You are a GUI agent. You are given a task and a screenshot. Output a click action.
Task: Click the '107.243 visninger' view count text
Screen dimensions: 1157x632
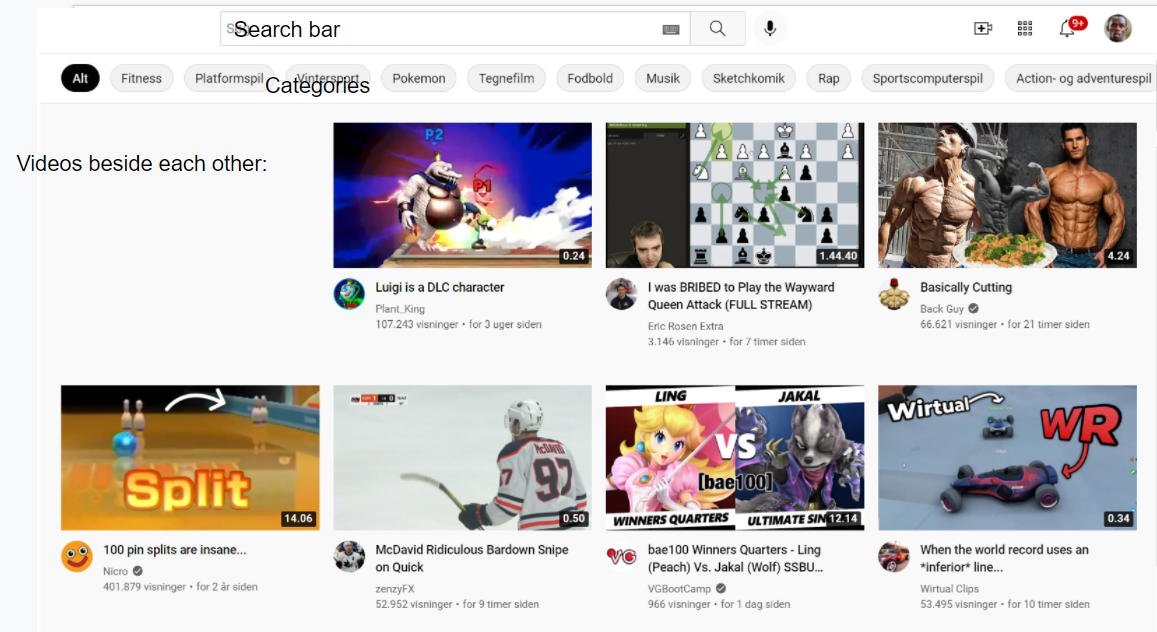coord(417,324)
